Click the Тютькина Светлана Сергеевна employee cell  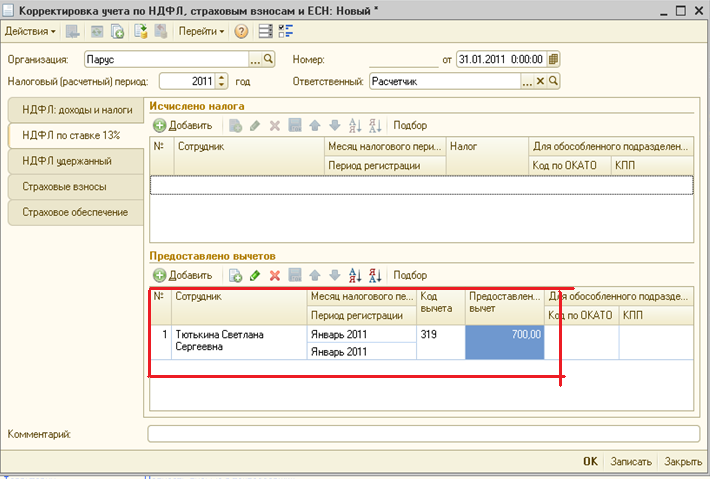point(239,342)
